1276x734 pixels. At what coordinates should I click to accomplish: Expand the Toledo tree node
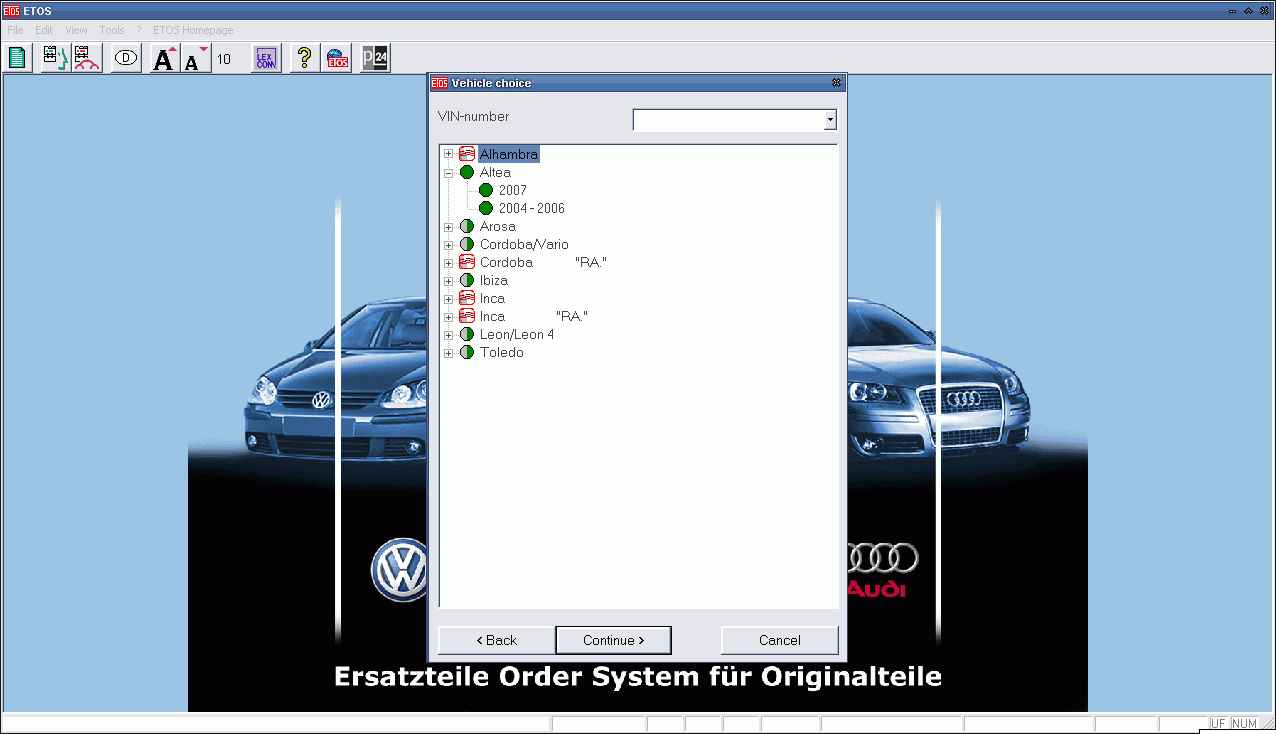[449, 352]
